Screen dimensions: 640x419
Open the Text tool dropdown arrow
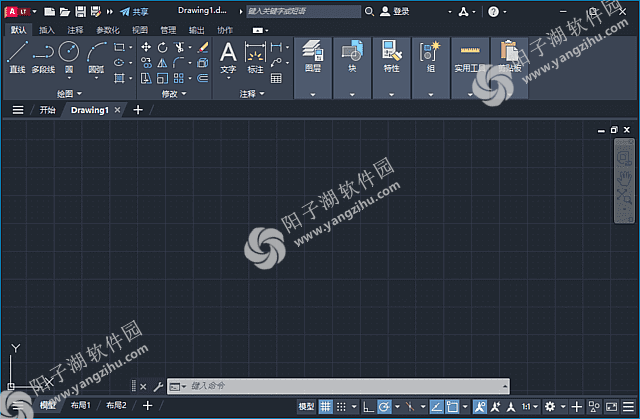coord(228,78)
